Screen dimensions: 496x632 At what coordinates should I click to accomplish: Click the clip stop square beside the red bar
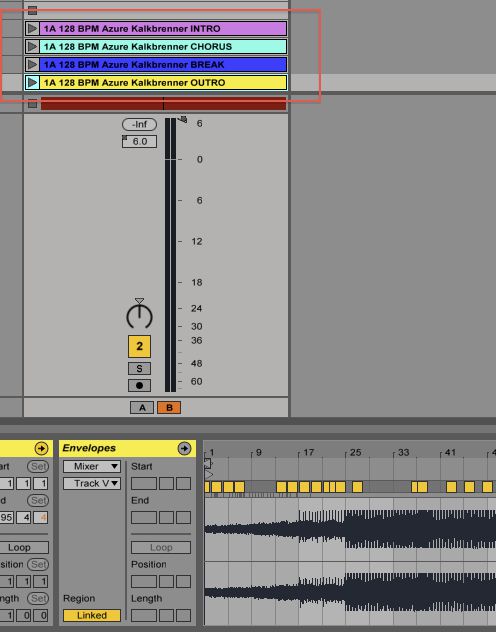[33, 104]
